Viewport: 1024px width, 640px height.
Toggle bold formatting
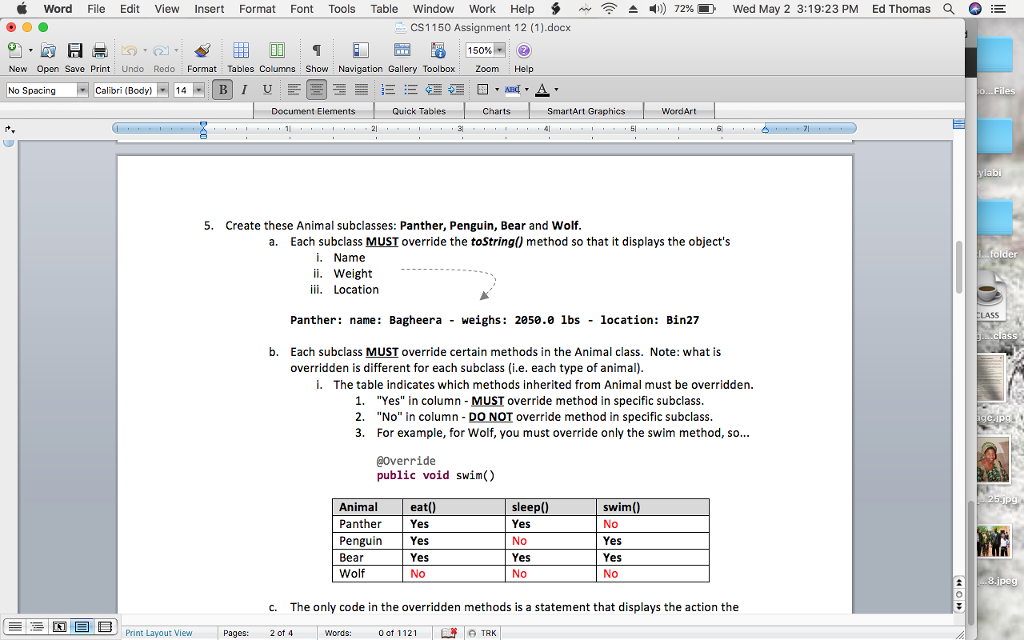coord(220,89)
